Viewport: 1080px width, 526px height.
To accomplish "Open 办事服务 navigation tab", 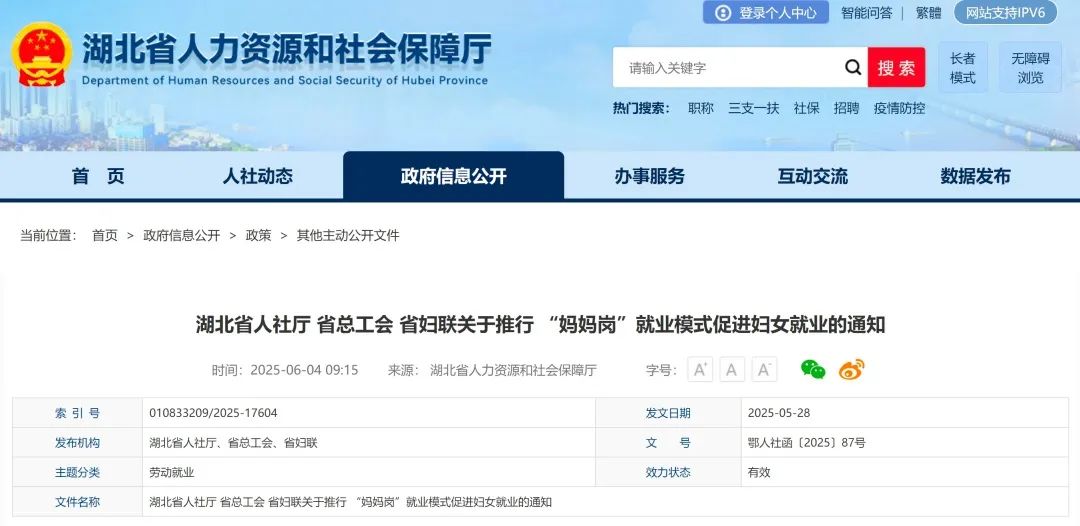I will click(x=650, y=176).
